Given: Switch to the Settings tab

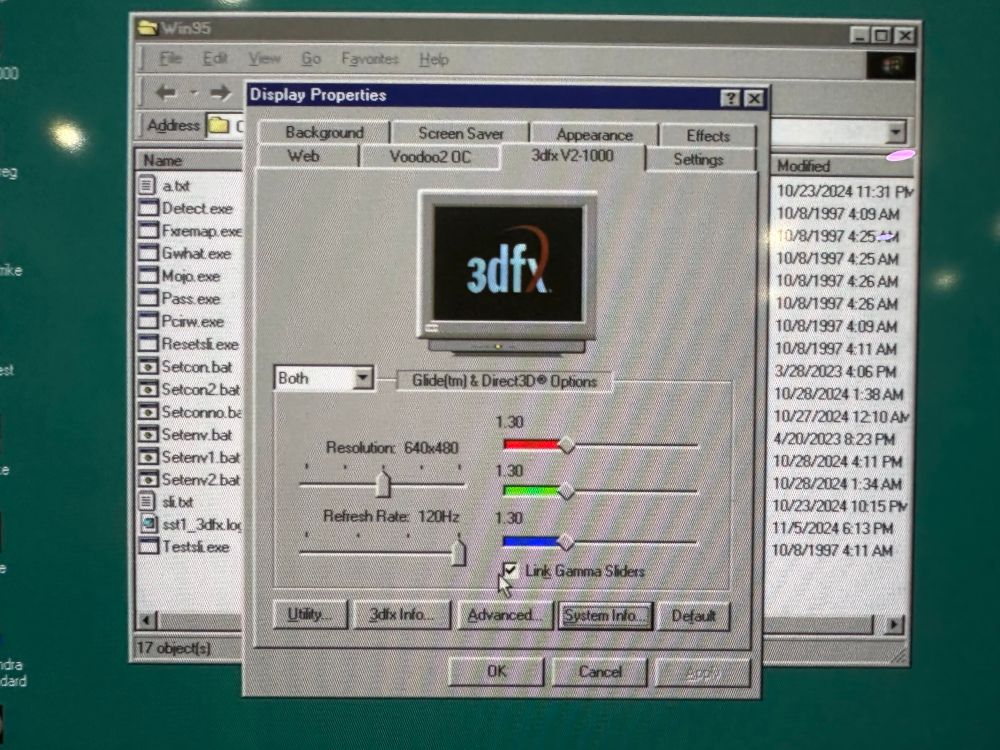Looking at the screenshot, I should click(x=698, y=159).
